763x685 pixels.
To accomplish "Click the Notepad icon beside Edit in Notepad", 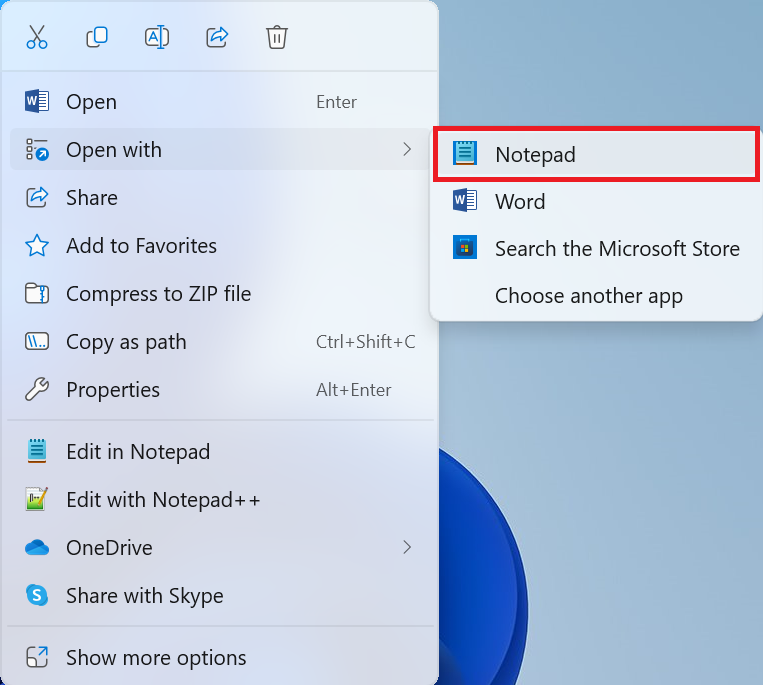I will 37,451.
